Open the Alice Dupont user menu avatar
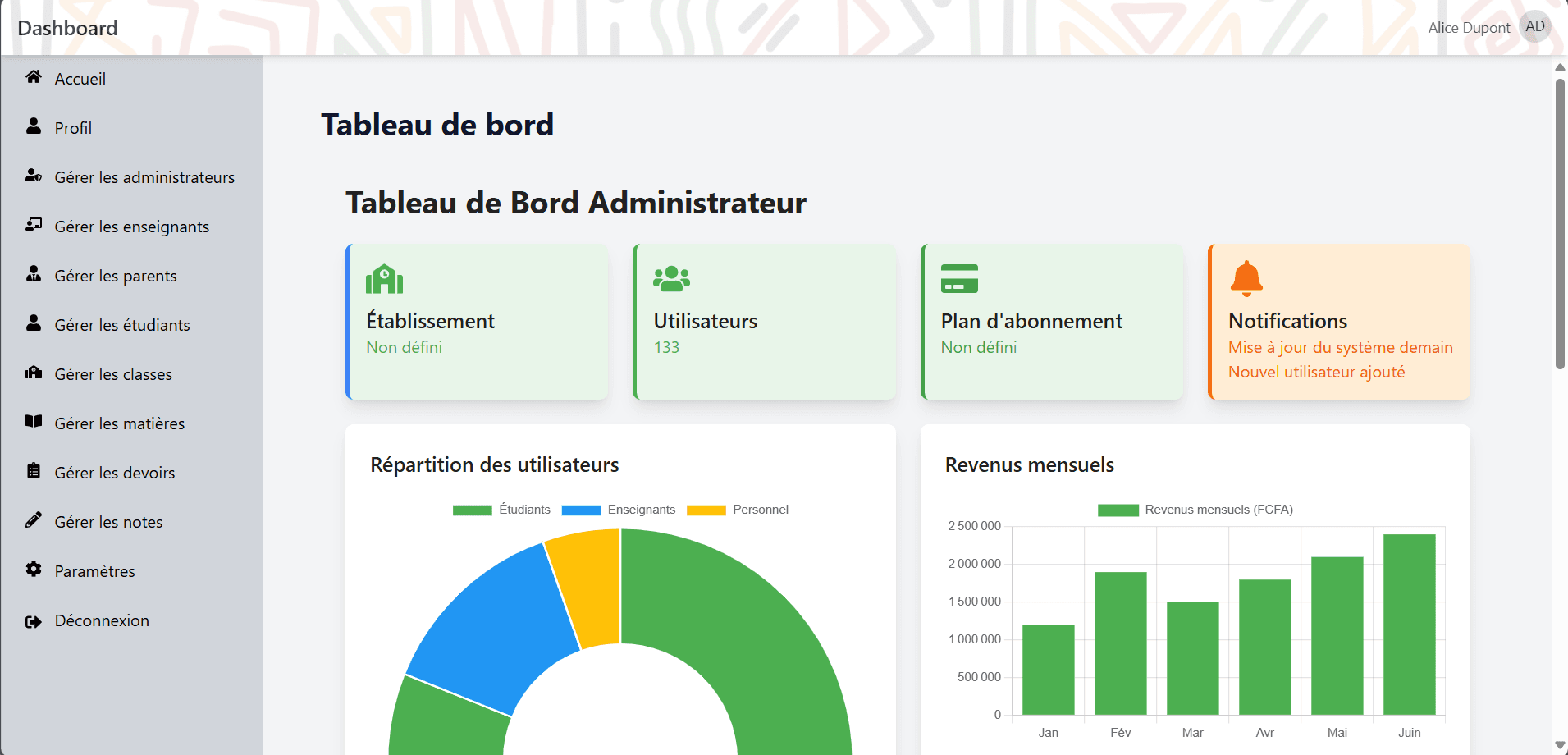 tap(1534, 27)
